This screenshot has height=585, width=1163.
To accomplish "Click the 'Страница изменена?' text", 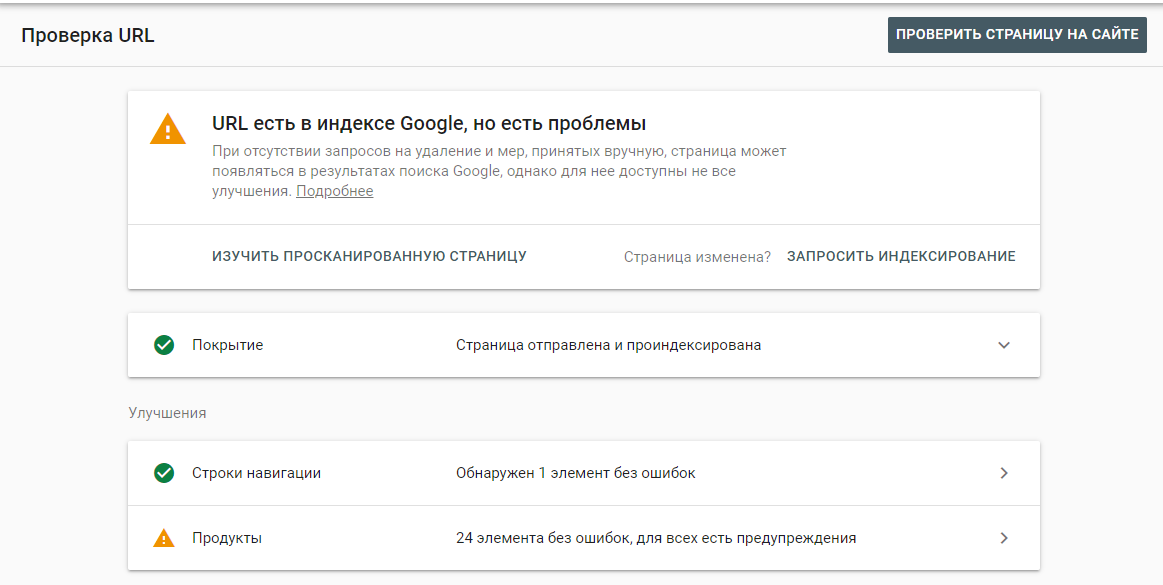I will point(697,257).
